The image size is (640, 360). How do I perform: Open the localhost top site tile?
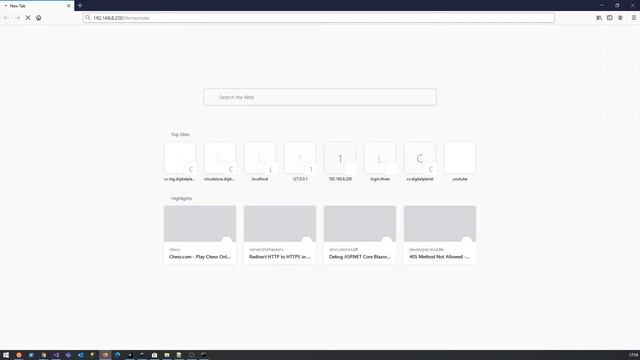(260, 162)
